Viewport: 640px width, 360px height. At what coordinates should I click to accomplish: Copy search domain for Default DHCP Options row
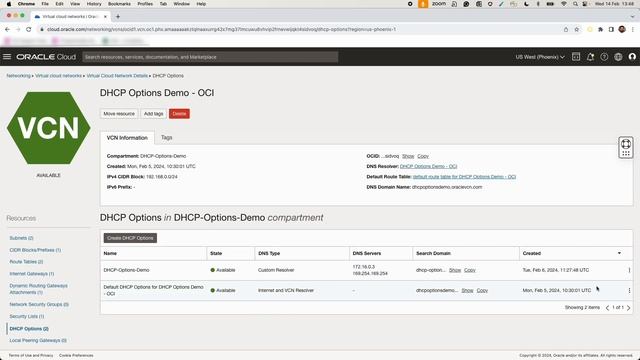coord(482,291)
